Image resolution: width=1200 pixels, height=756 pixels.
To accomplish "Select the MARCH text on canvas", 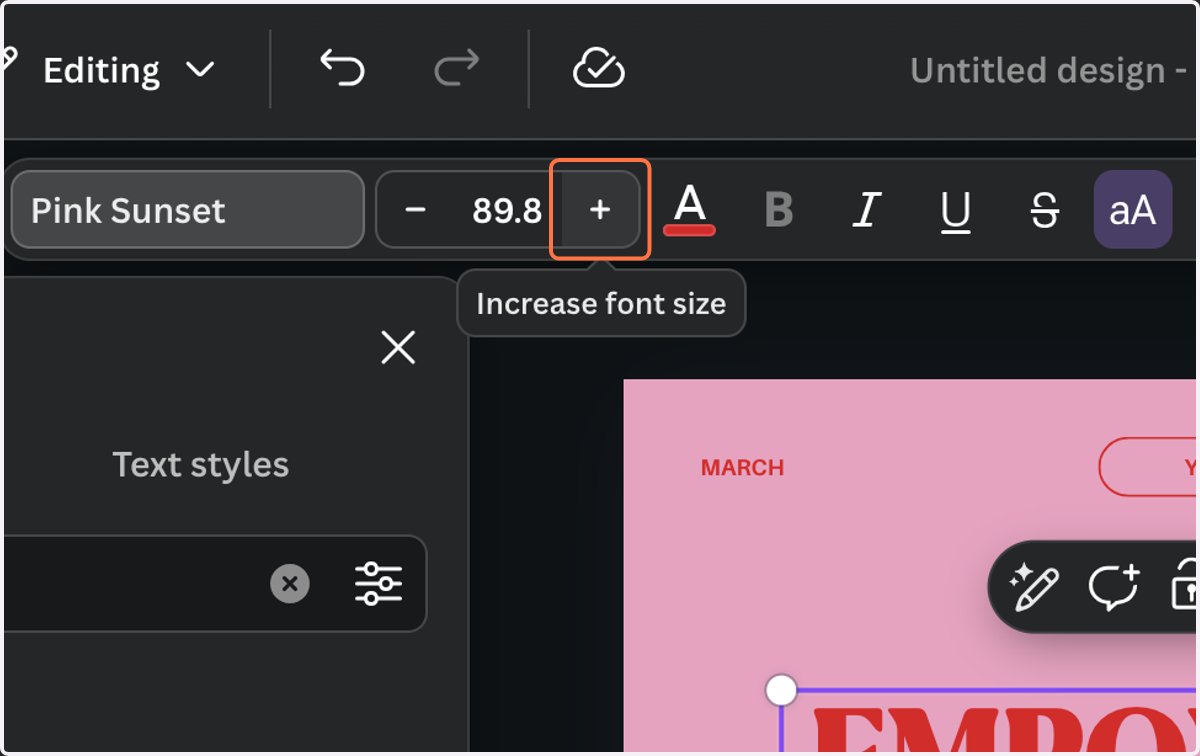I will pos(742,467).
